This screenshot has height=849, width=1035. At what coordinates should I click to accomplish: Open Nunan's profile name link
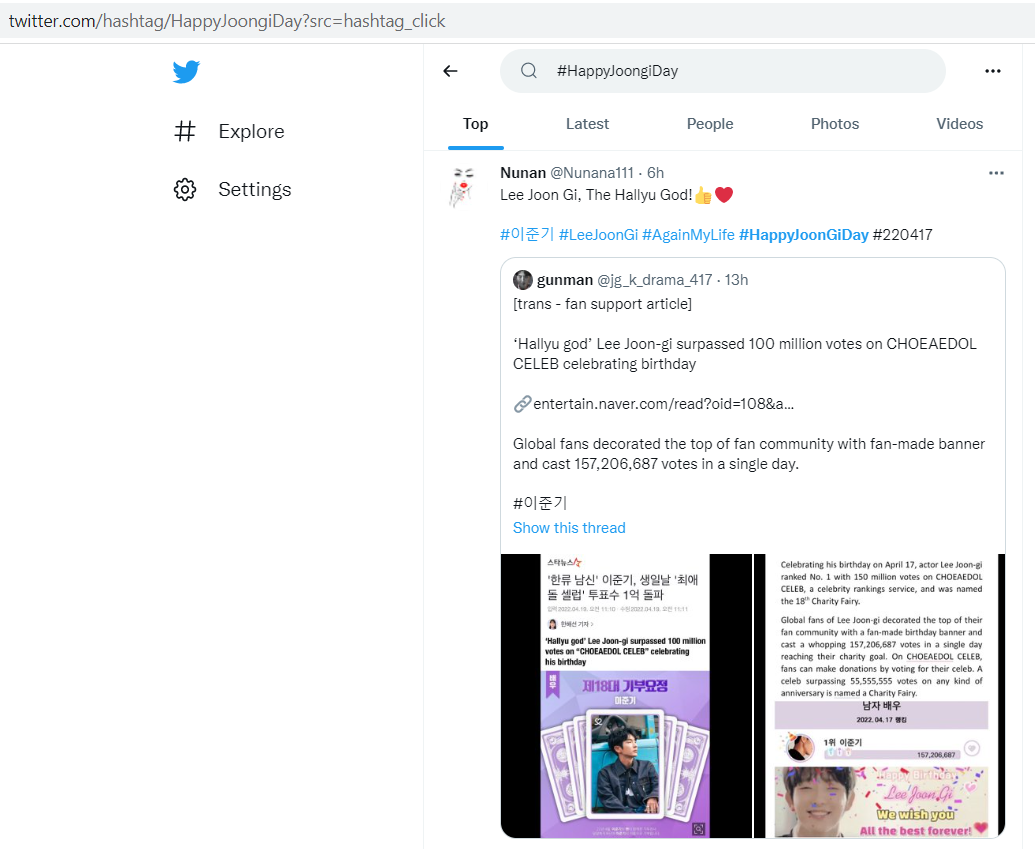[x=523, y=173]
